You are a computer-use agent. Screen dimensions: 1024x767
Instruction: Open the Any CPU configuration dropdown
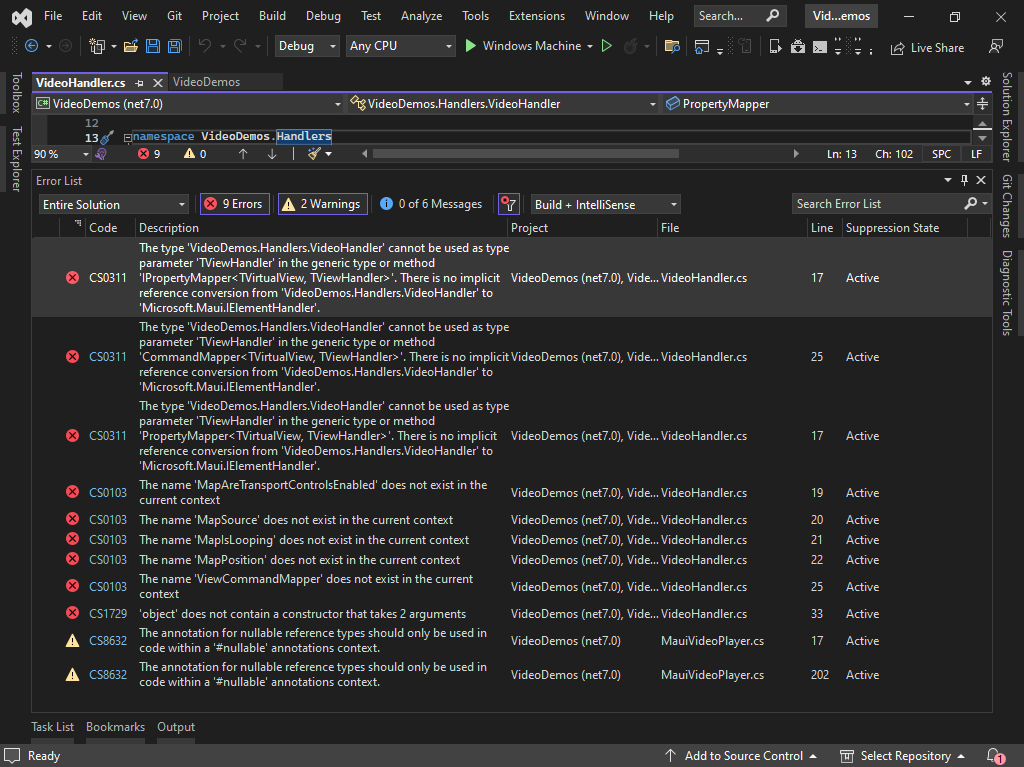tap(400, 46)
